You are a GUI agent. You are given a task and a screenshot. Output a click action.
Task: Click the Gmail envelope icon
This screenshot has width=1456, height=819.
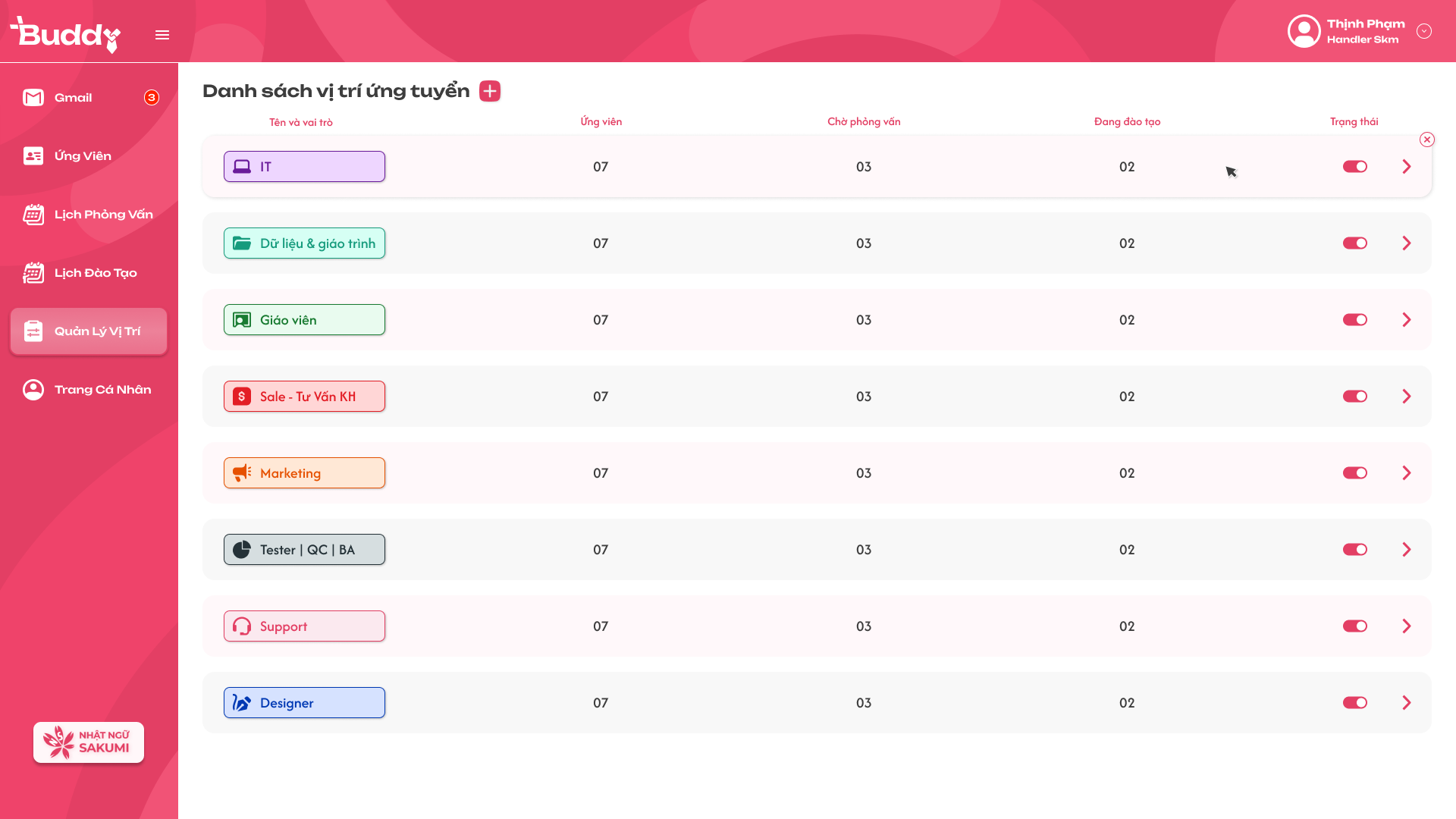33,98
